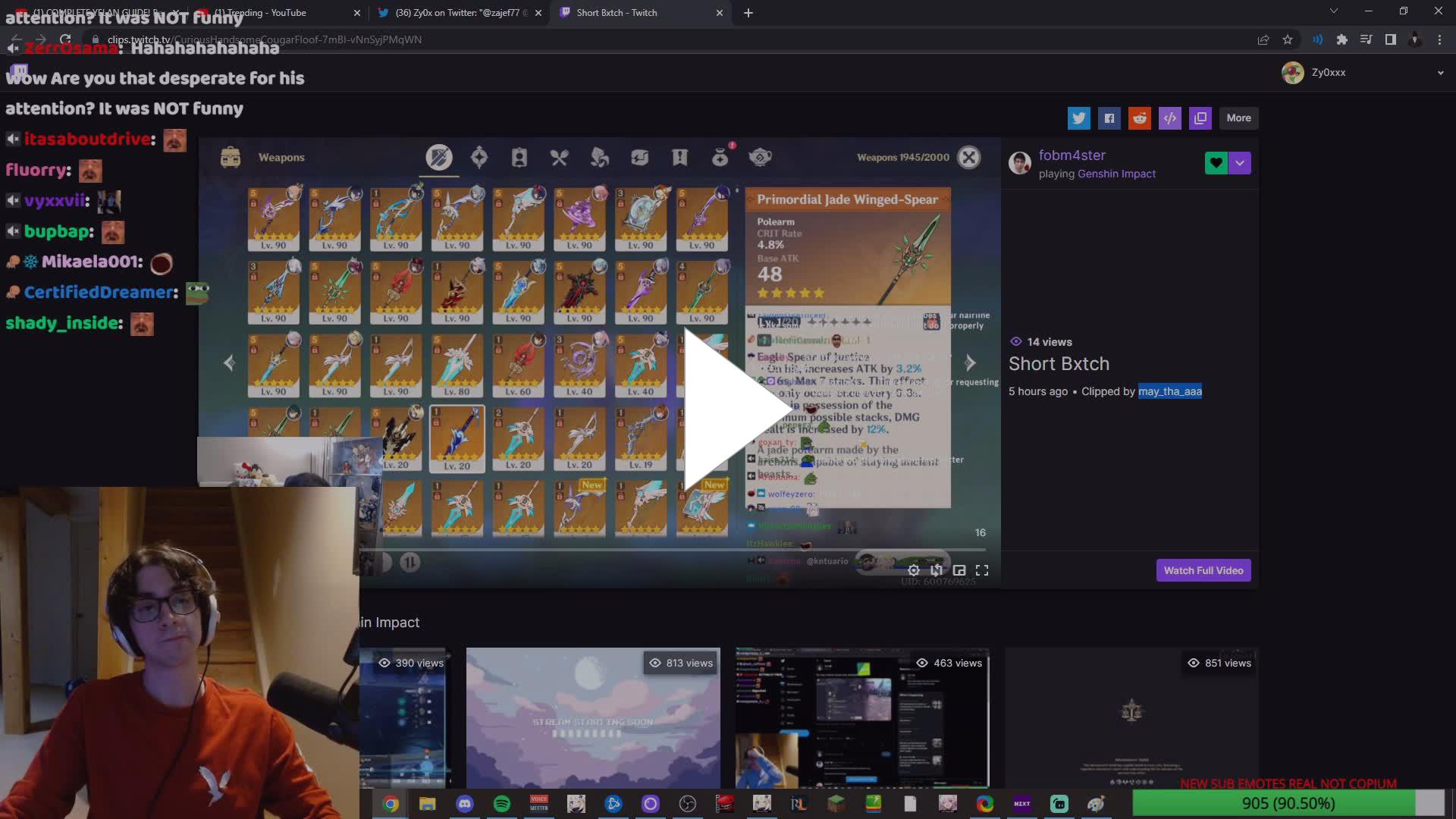Unfollow fobm4ster via the green heart toggle
This screenshot has width=1456, height=819.
pyautogui.click(x=1215, y=162)
